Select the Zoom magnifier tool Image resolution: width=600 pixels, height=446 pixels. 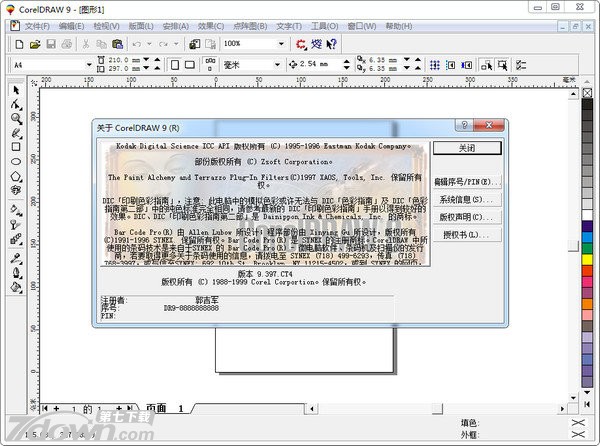coord(16,118)
